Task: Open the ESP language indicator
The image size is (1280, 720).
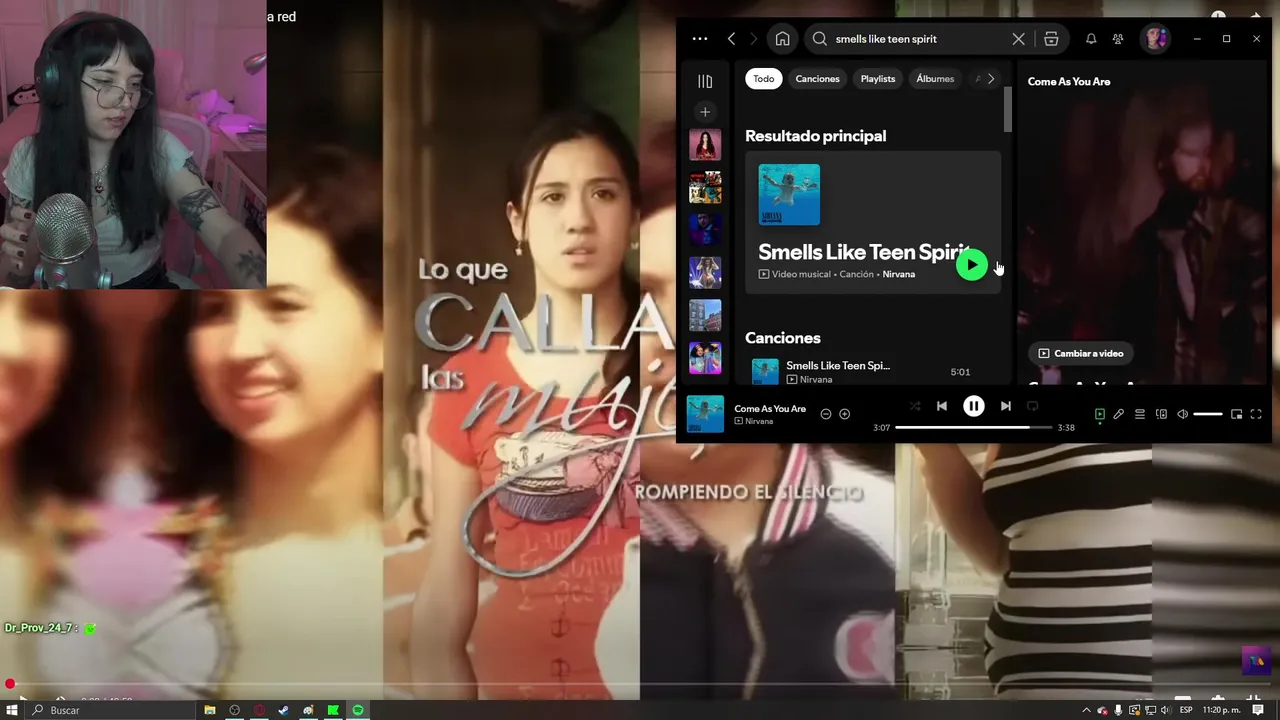Action: click(1186, 710)
